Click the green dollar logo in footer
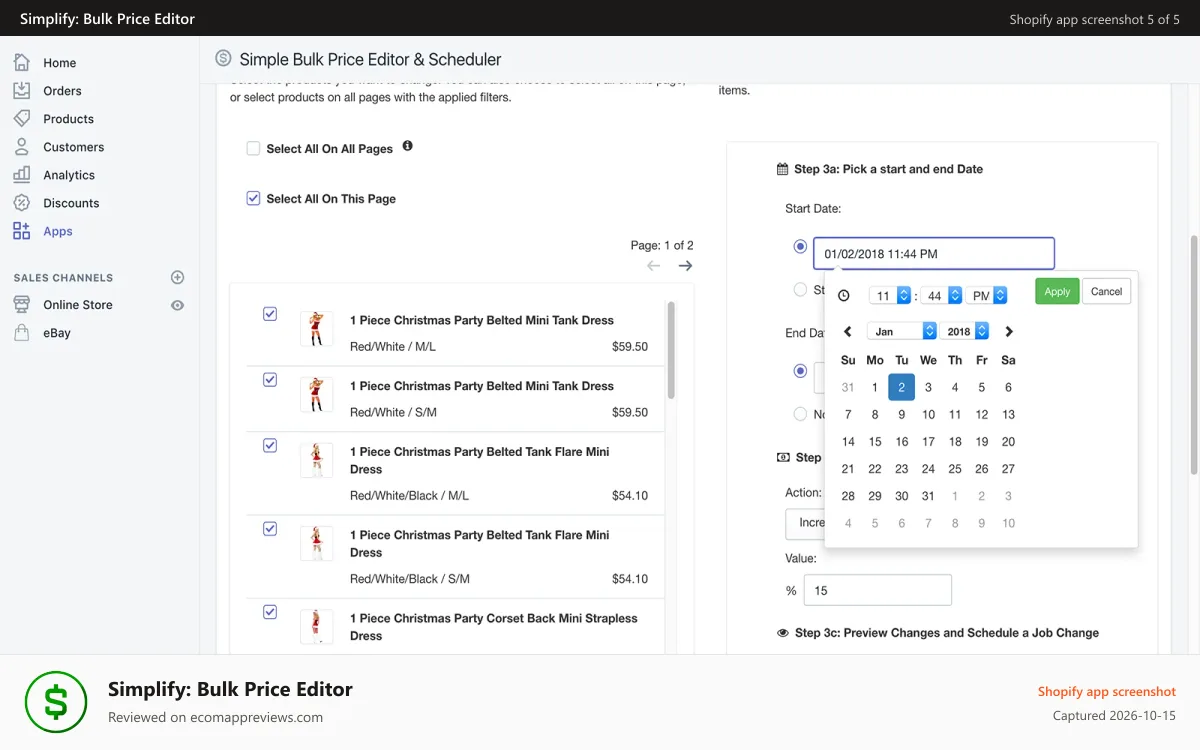 point(56,702)
